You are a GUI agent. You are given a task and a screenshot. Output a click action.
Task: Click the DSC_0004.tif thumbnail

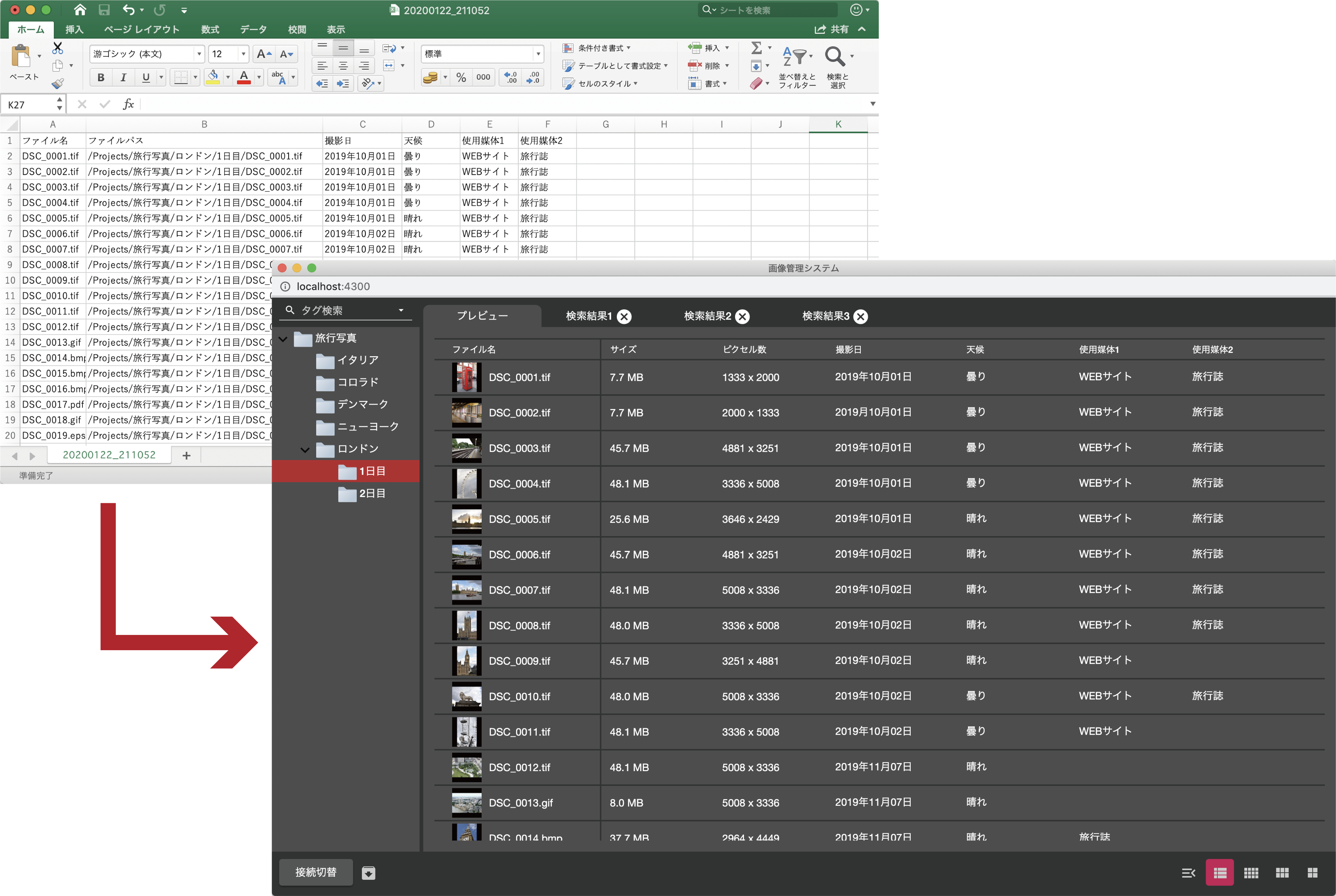[467, 484]
